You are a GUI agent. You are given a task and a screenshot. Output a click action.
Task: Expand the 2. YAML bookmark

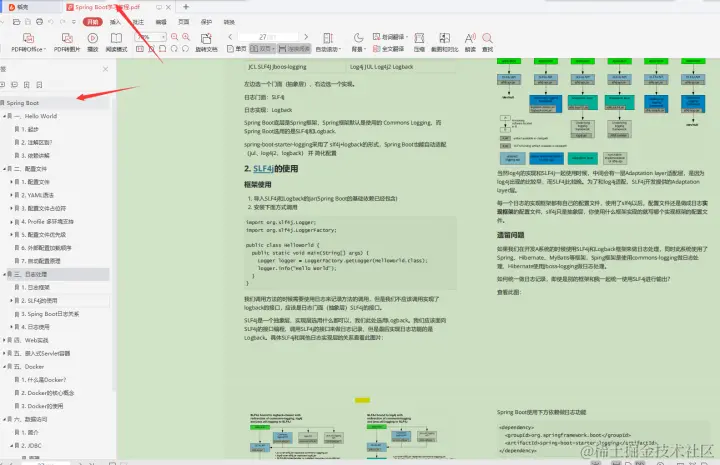click(11, 195)
